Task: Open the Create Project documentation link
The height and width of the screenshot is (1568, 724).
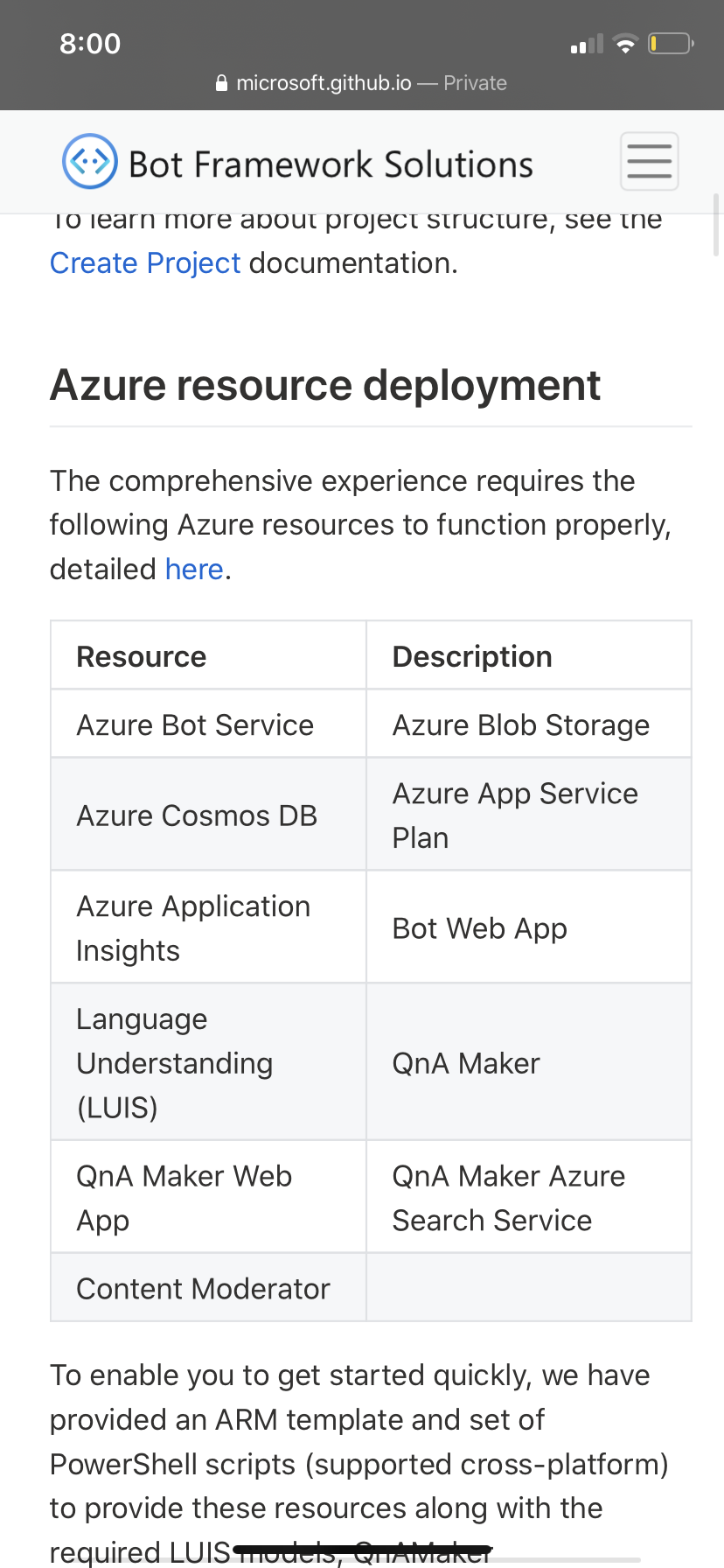Action: 145,262
